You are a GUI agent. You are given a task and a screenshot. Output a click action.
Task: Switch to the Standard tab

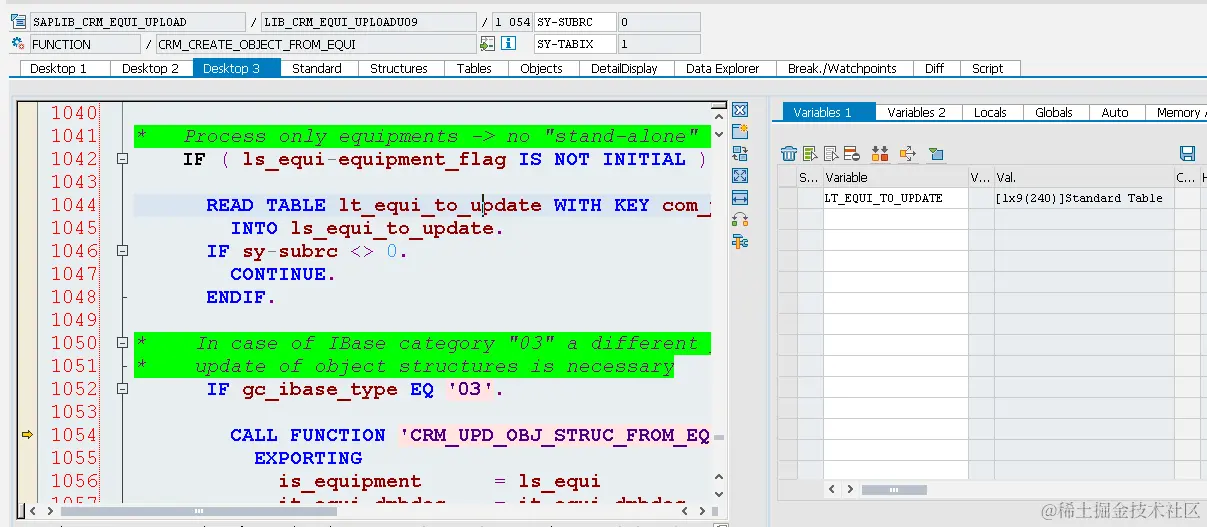317,68
